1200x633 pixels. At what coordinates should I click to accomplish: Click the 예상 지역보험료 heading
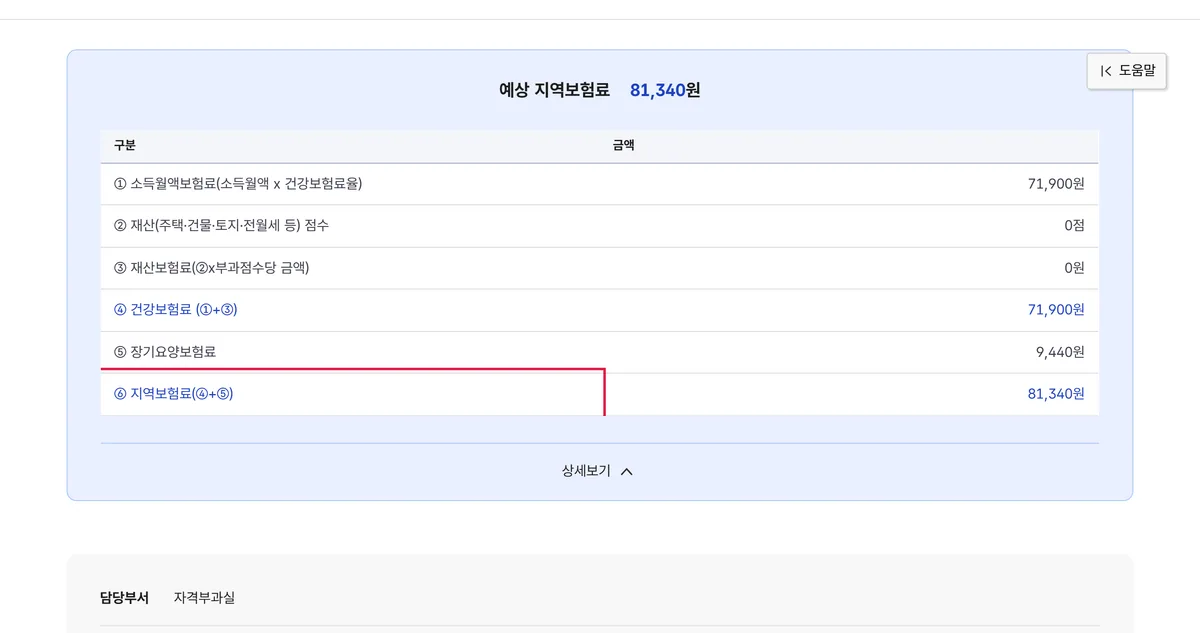pos(554,90)
